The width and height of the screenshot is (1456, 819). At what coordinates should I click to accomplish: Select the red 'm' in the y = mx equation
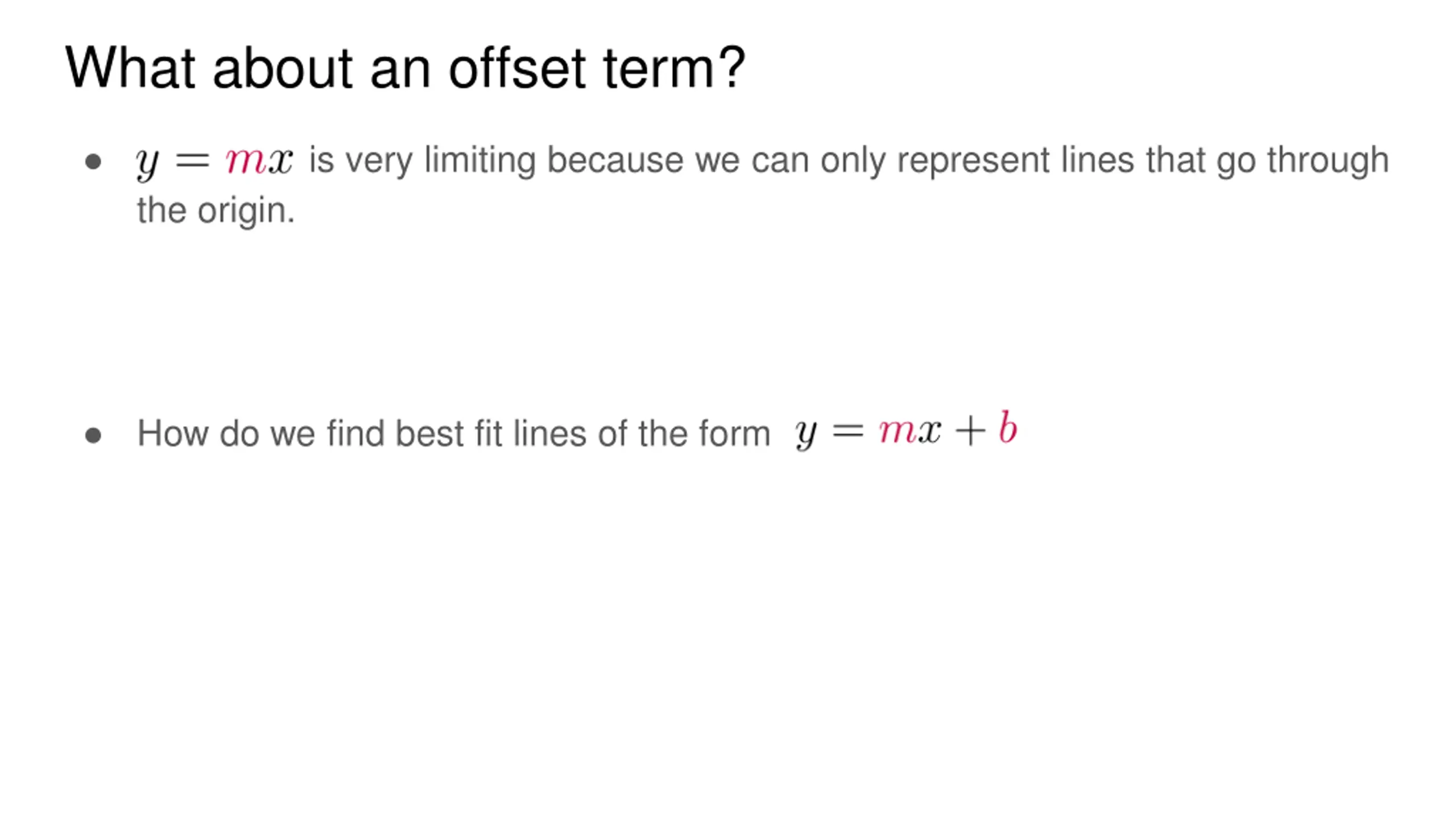[x=246, y=160]
